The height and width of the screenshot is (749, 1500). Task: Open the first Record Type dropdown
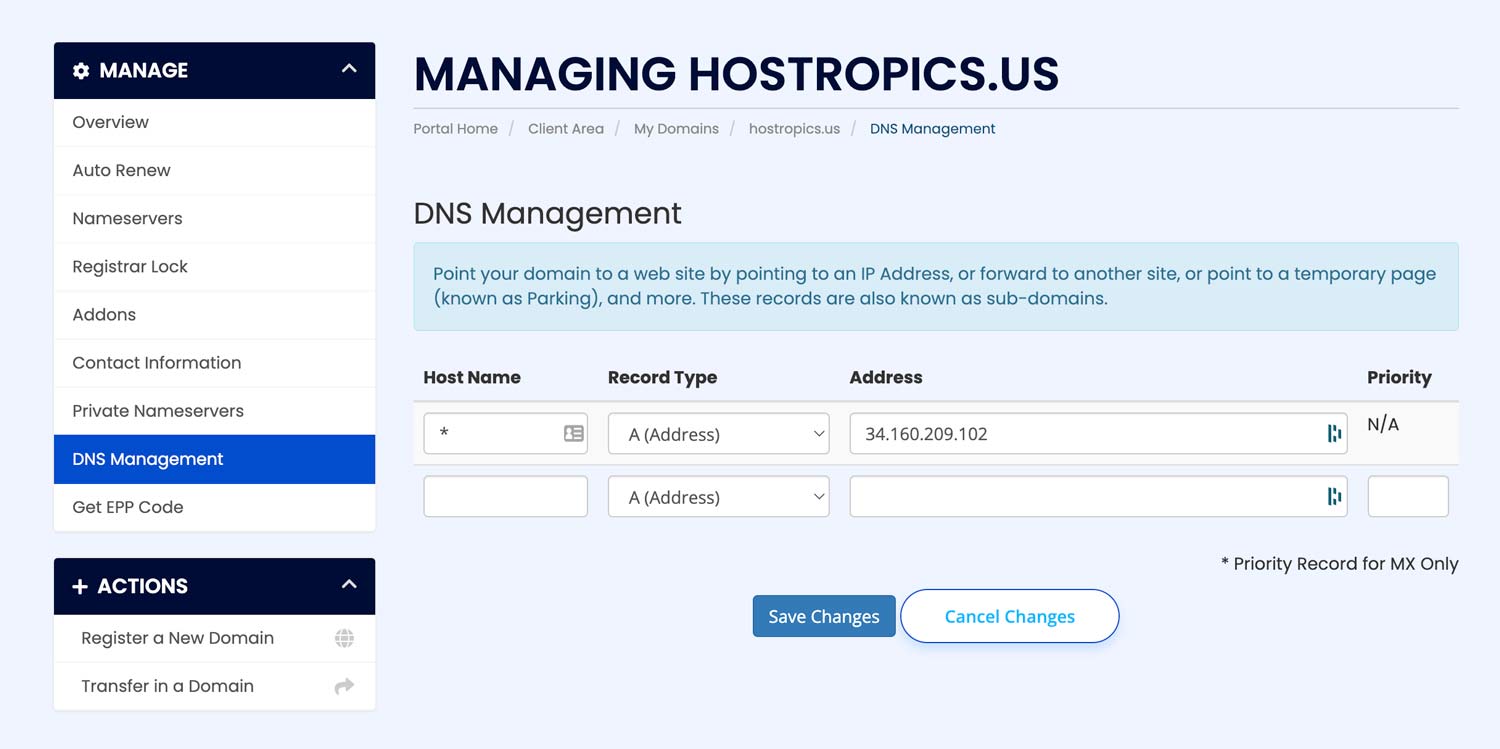[x=718, y=433]
